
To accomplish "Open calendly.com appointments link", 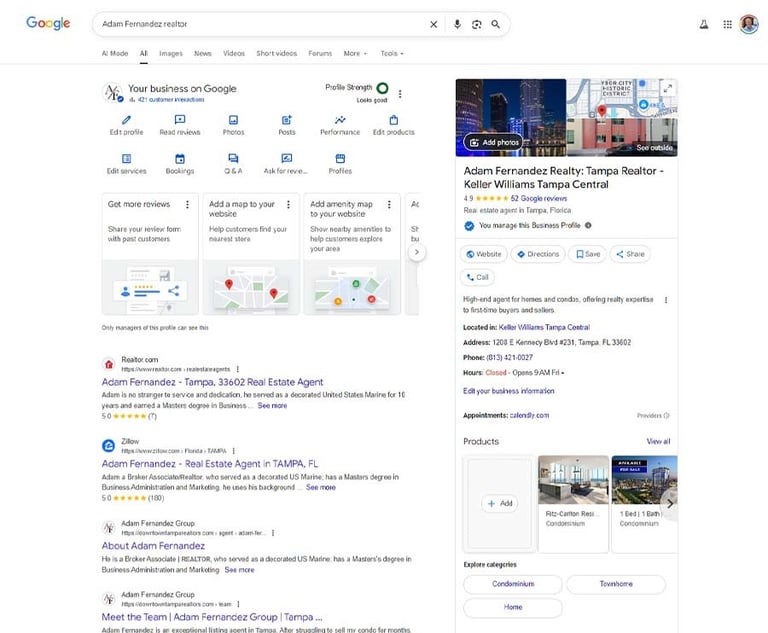I will click(529, 415).
